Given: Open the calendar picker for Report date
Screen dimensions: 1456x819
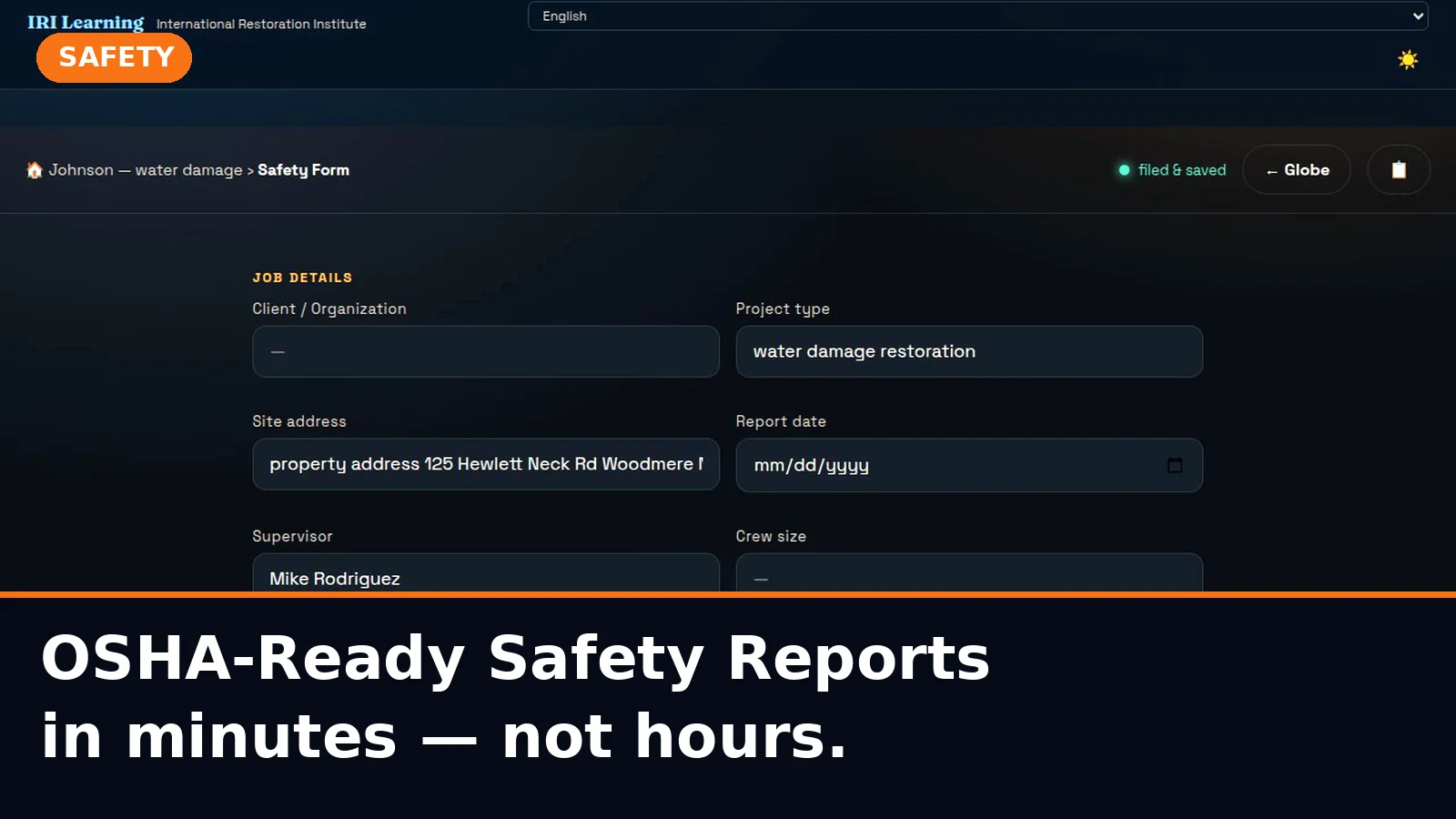Looking at the screenshot, I should click(1175, 465).
